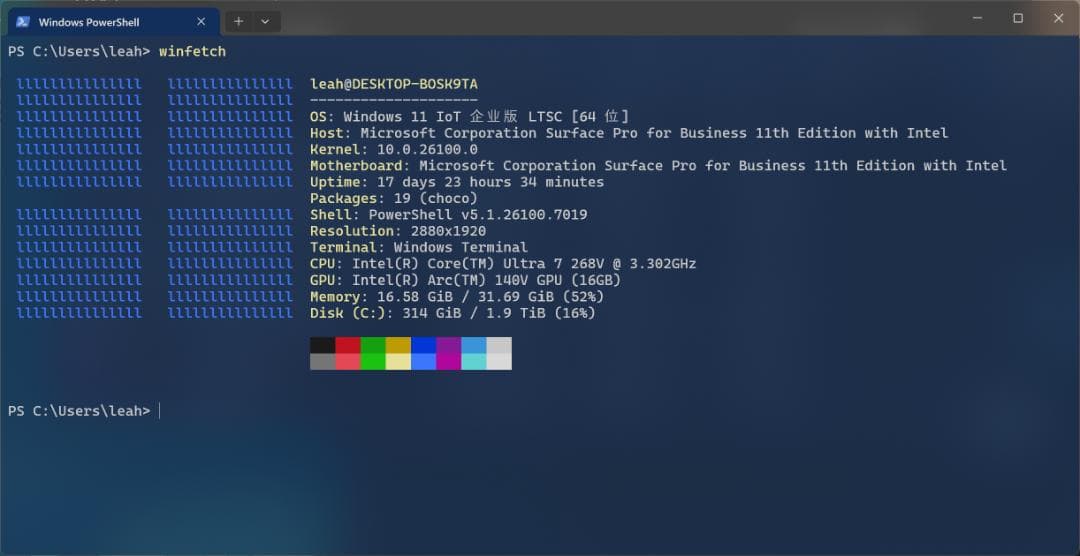Open a new tab with plus button
1080x556 pixels.
click(x=238, y=21)
